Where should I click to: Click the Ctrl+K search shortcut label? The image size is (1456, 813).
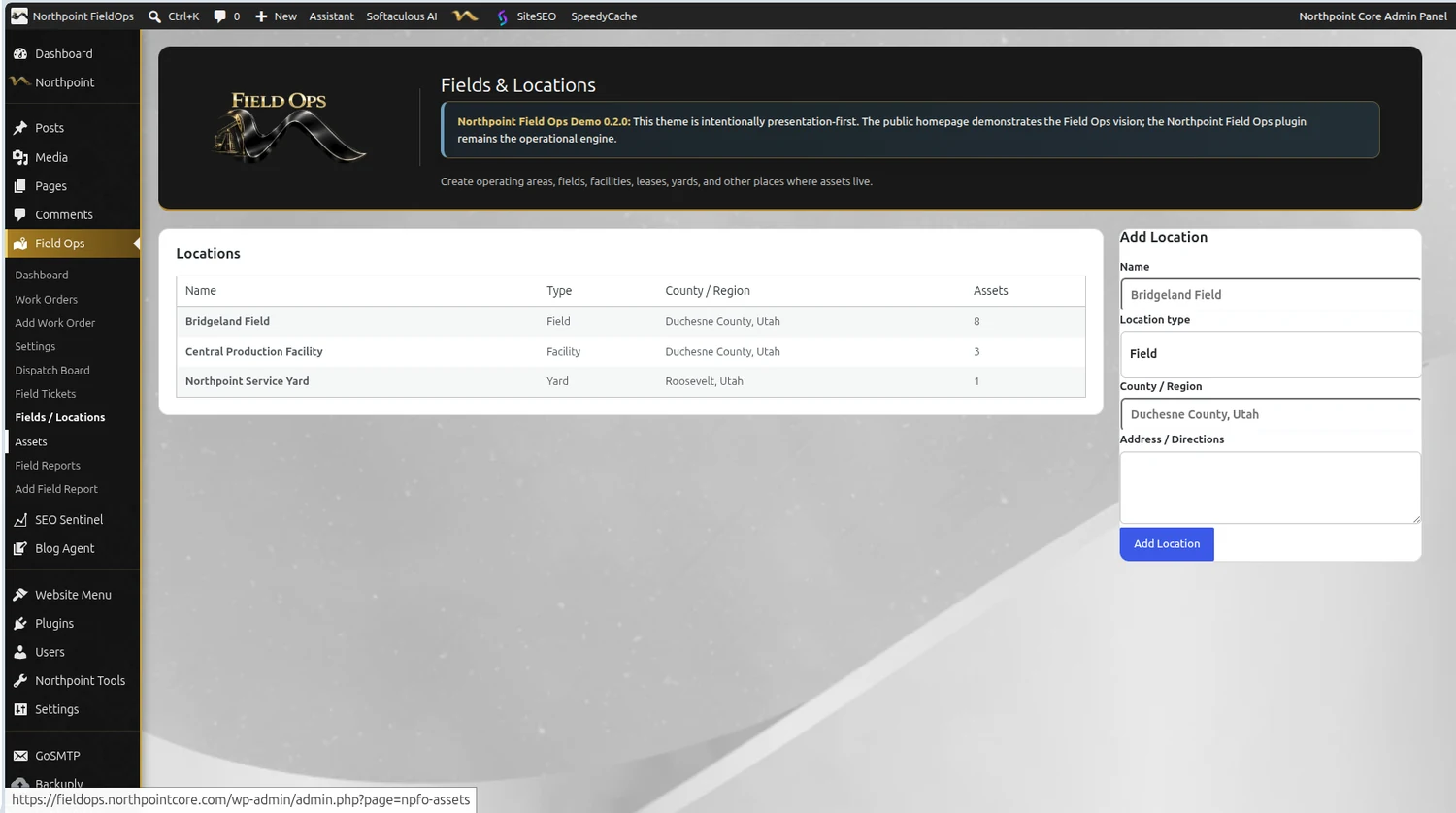[x=183, y=16]
